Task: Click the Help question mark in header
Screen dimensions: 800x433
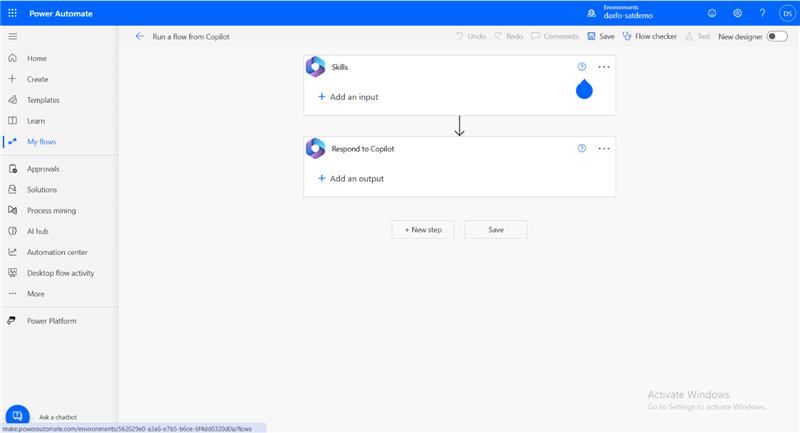Action: pos(762,13)
